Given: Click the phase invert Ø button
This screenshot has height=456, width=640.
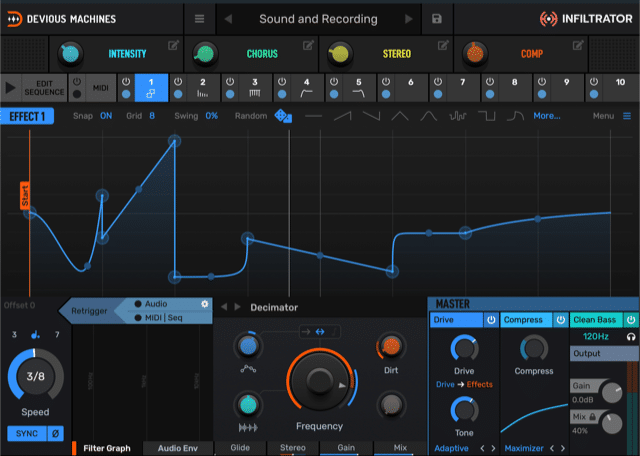Looking at the screenshot, I should pyautogui.click(x=56, y=434).
